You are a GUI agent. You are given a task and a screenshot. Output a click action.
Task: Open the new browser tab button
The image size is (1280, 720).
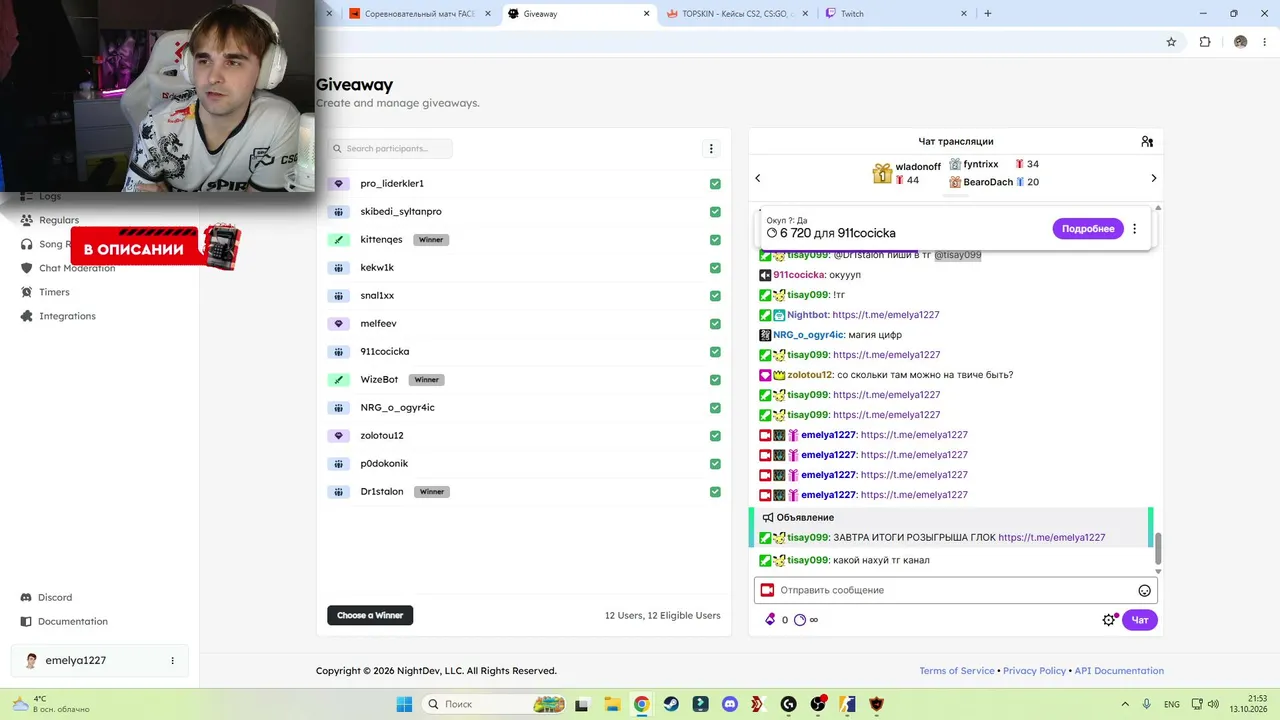point(988,14)
